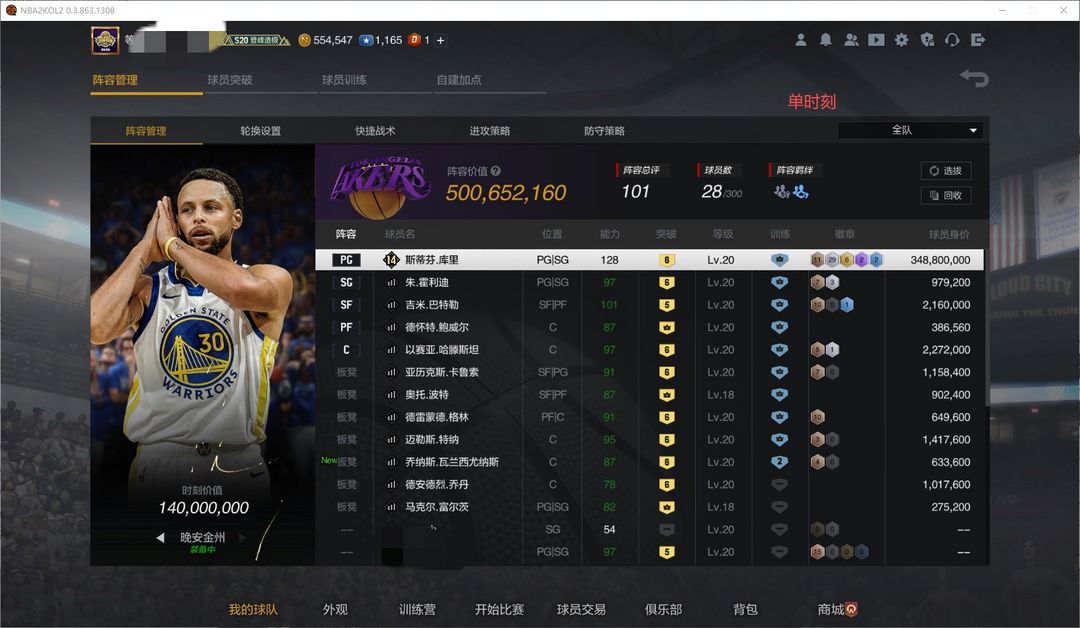Click the back arrow icon
The width and height of the screenshot is (1080, 628).
click(x=973, y=78)
